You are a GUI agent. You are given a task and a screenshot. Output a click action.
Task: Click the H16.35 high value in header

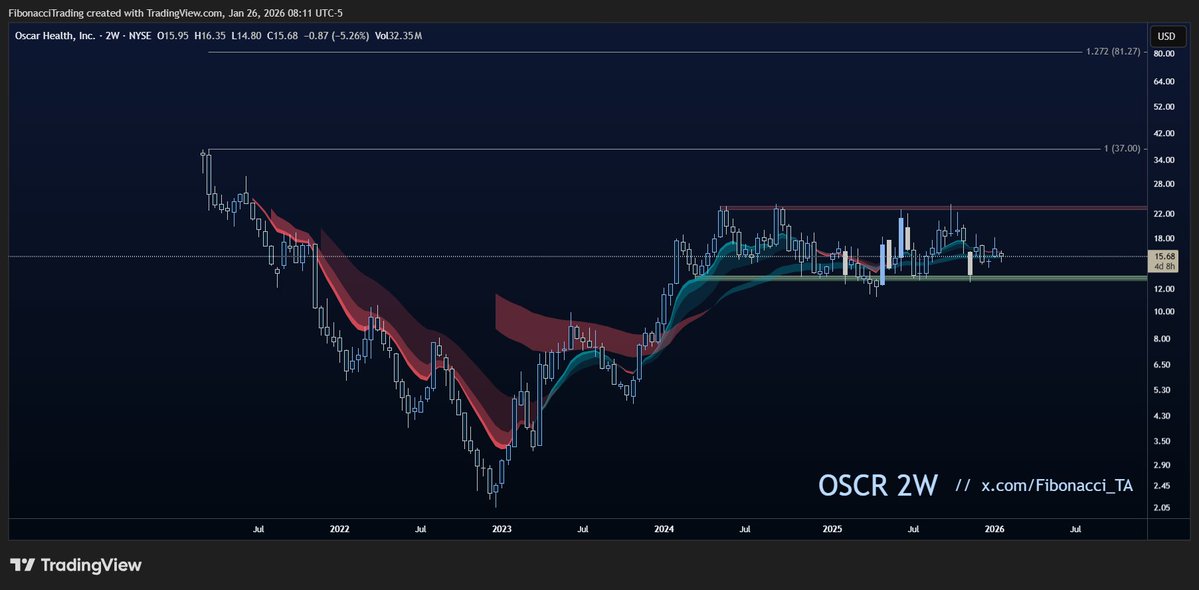[210, 36]
